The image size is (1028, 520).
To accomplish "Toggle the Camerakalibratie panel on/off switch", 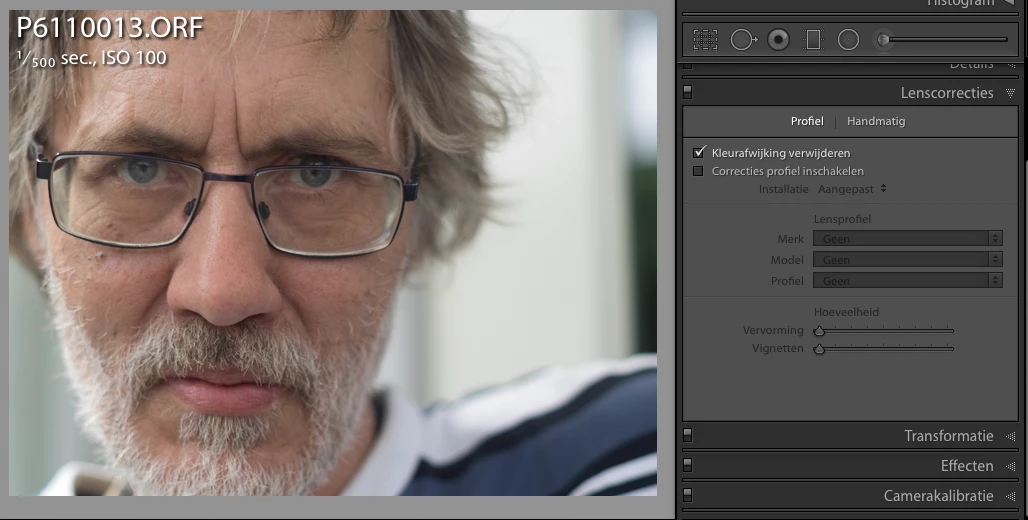I will 687,495.
